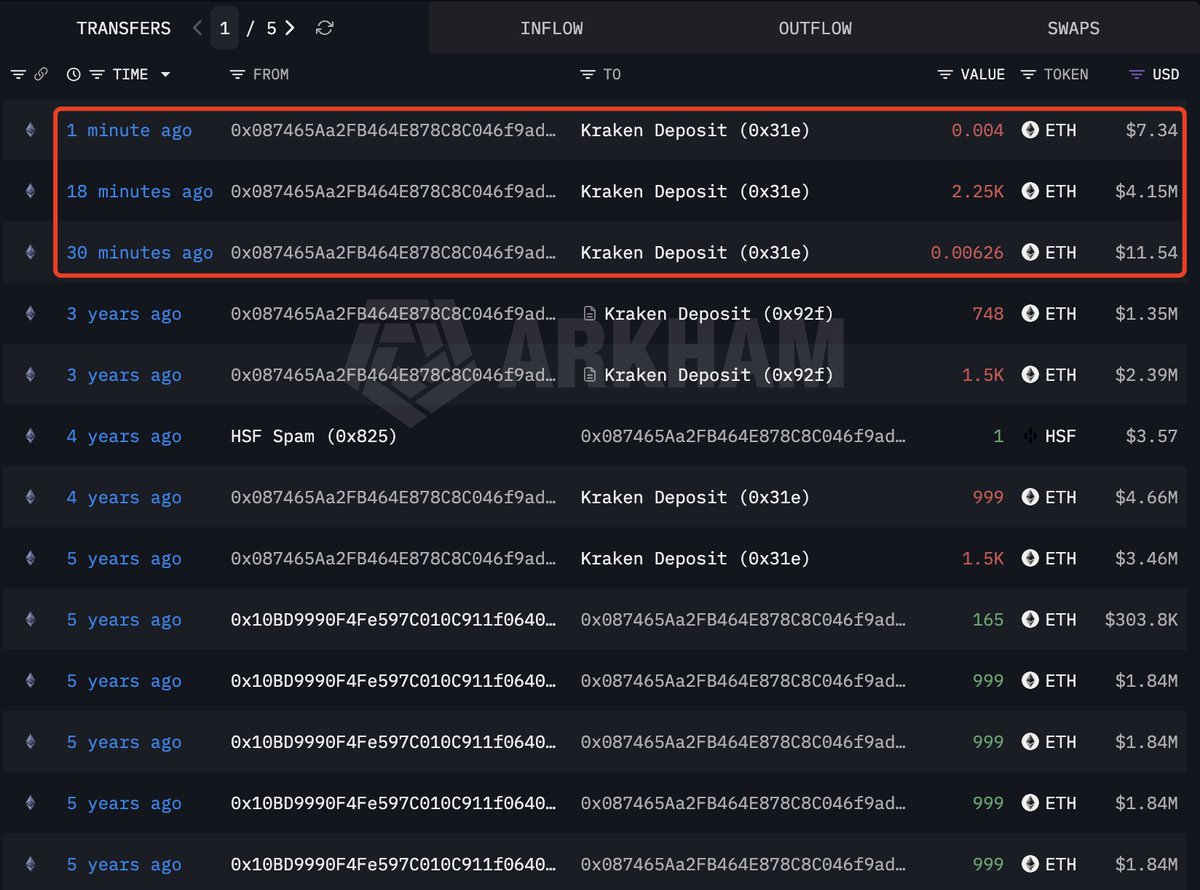The image size is (1200, 890).
Task: Open the '1 minute ago' transaction link
Action: pos(129,130)
